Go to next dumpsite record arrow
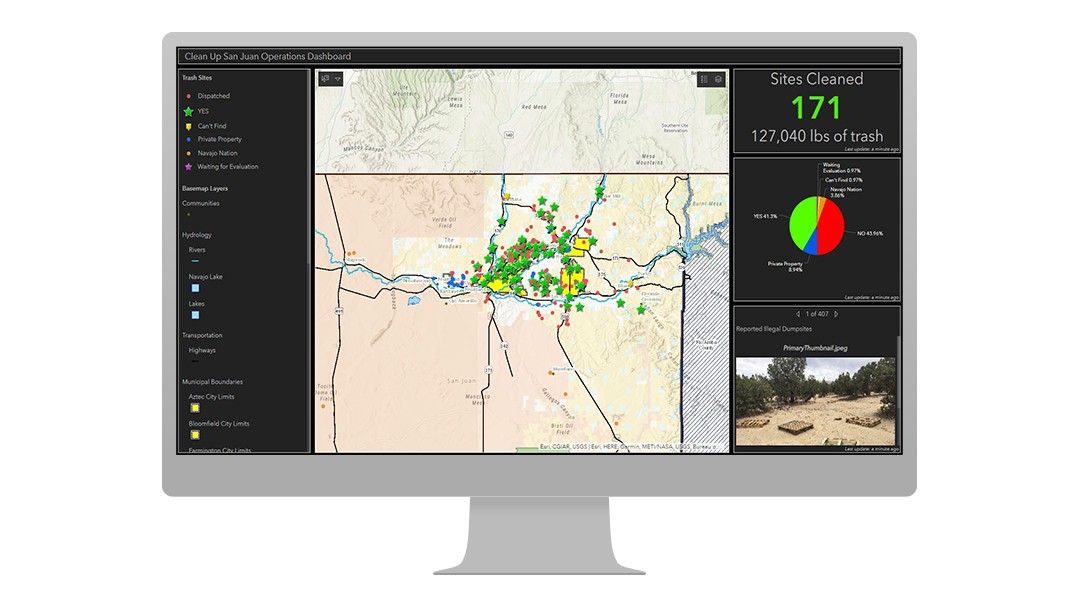 [836, 314]
